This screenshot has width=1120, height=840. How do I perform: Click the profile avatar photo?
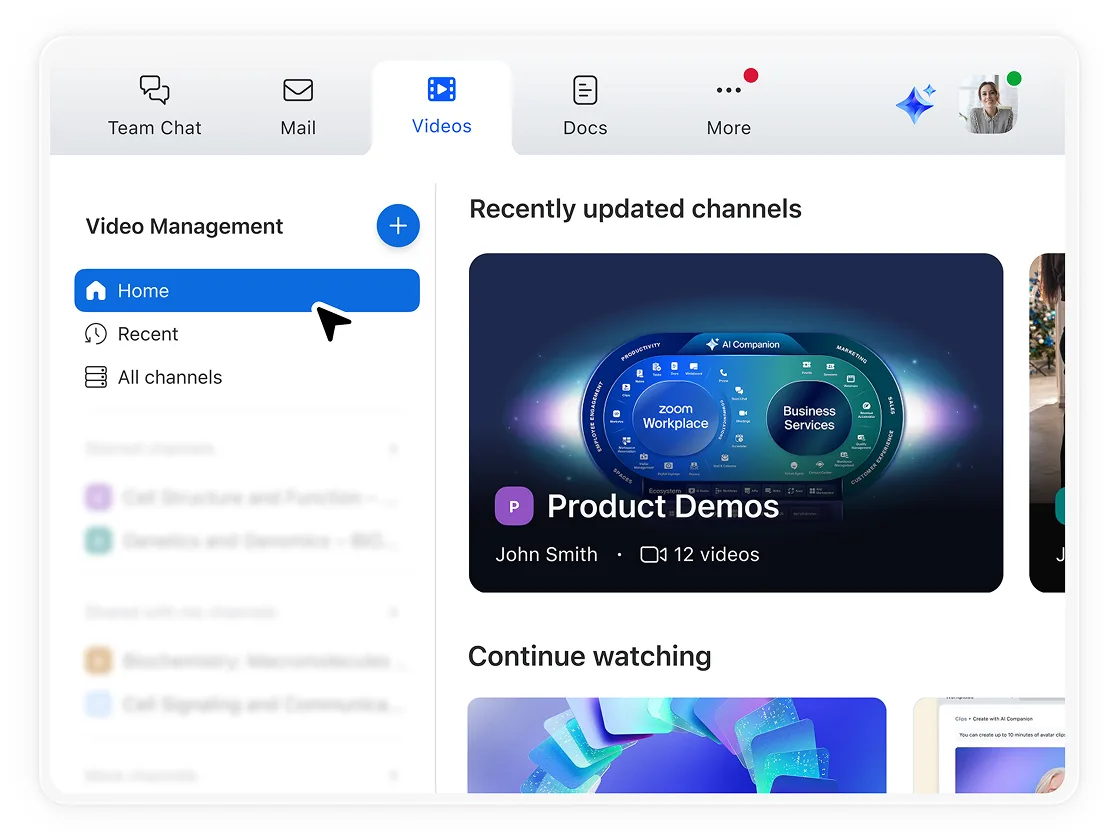[x=987, y=105]
